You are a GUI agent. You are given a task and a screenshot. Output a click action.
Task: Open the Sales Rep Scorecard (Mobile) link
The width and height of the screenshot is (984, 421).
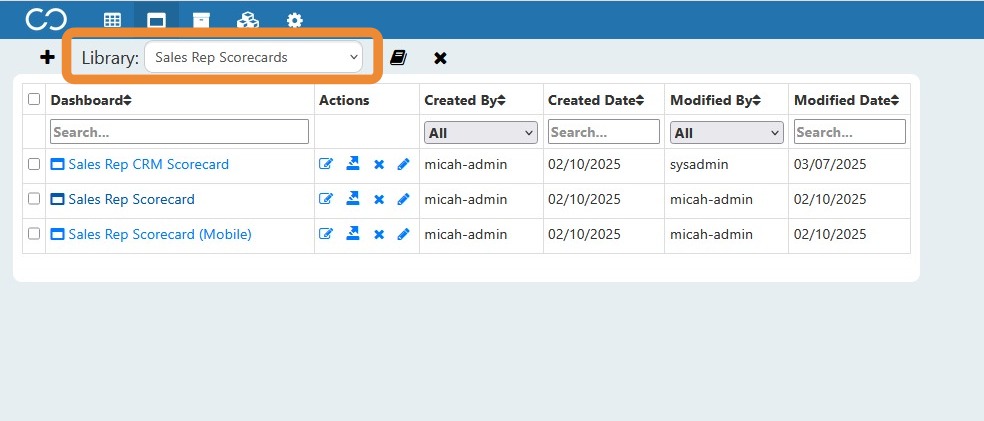pos(160,234)
